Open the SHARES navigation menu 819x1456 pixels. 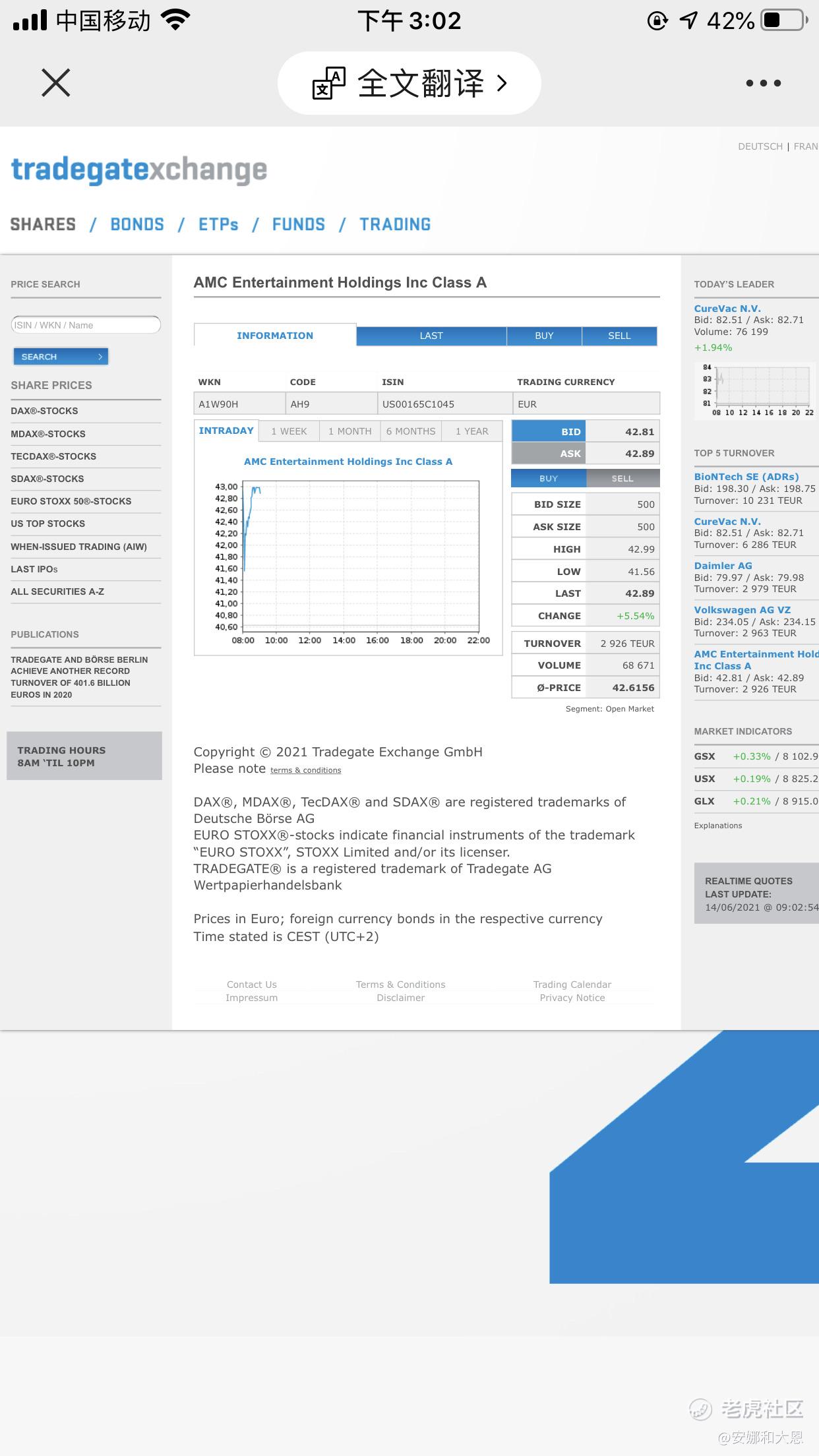tap(43, 224)
